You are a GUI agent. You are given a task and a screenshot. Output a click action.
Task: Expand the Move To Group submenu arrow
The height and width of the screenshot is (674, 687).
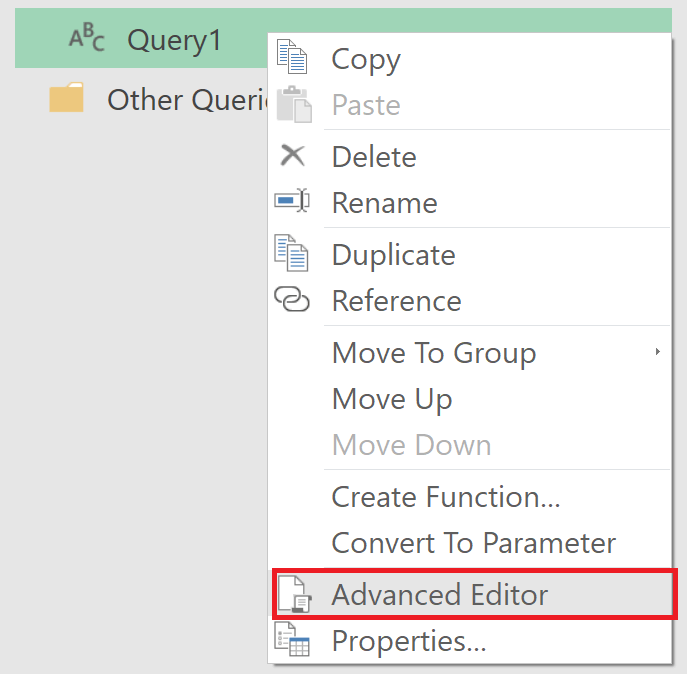pyautogui.click(x=657, y=352)
